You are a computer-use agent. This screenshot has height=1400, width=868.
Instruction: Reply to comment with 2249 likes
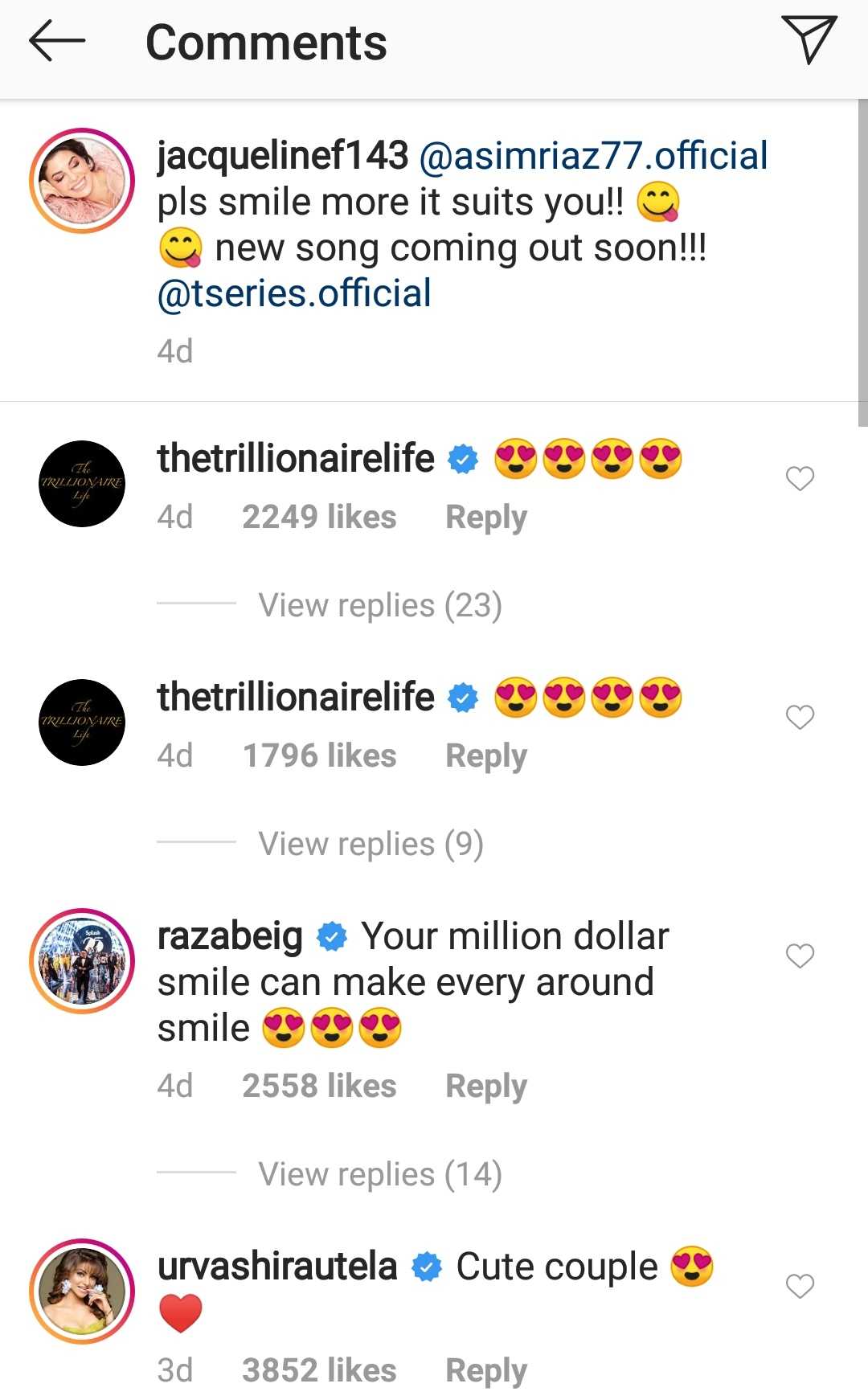coord(486,518)
